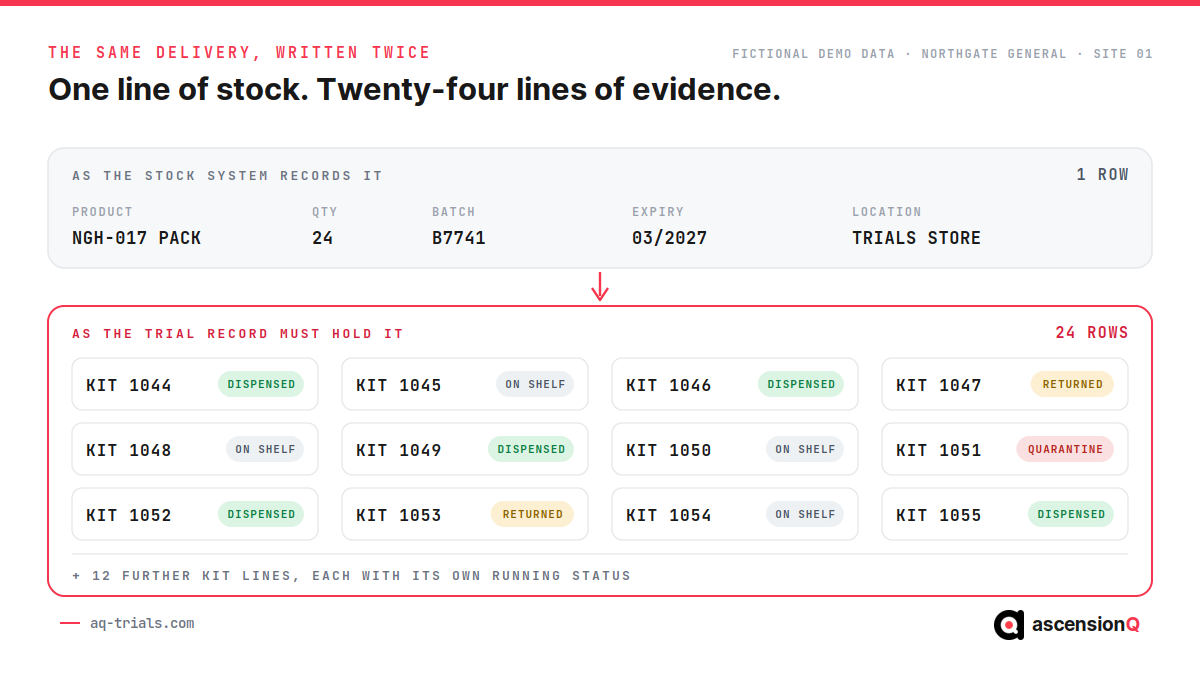Click the product value 'NGH-017 PACK'
Image resolution: width=1200 pixels, height=675 pixels.
click(x=137, y=238)
